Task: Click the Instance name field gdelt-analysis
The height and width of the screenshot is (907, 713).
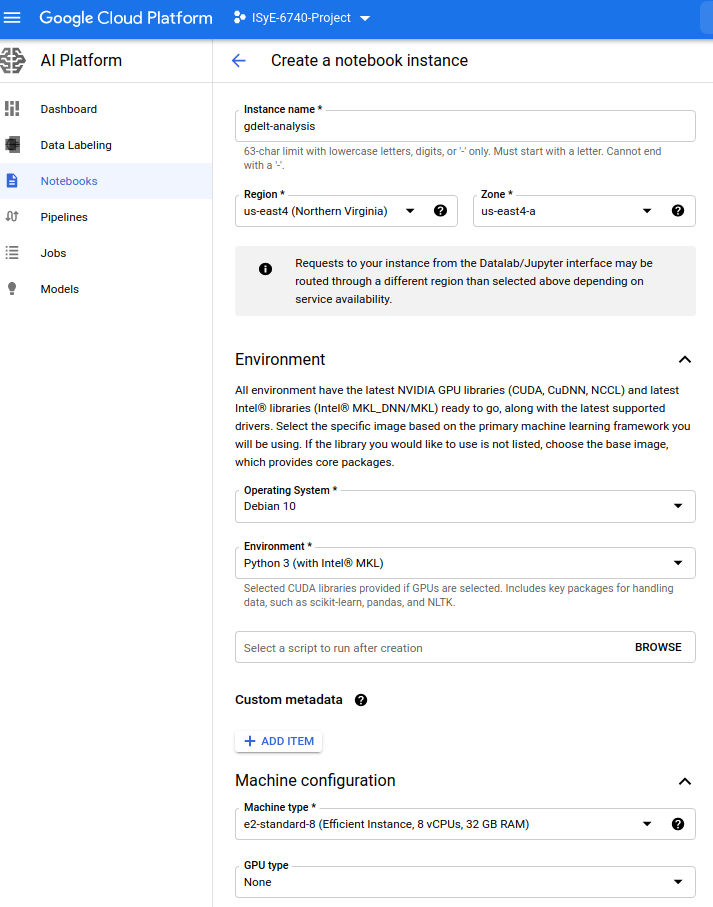Action: coord(465,126)
